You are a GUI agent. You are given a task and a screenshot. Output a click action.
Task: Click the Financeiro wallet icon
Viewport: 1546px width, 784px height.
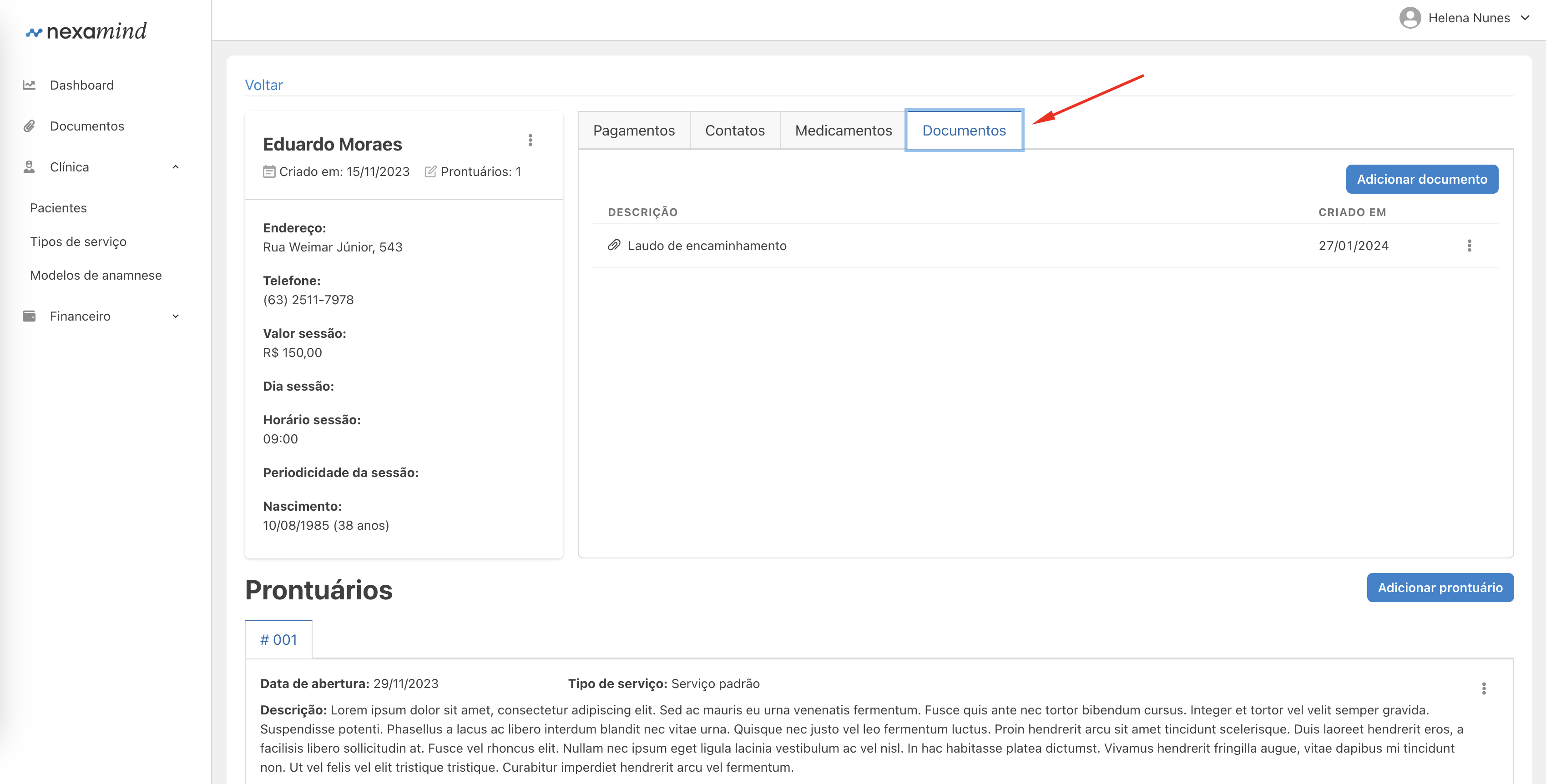tap(29, 316)
